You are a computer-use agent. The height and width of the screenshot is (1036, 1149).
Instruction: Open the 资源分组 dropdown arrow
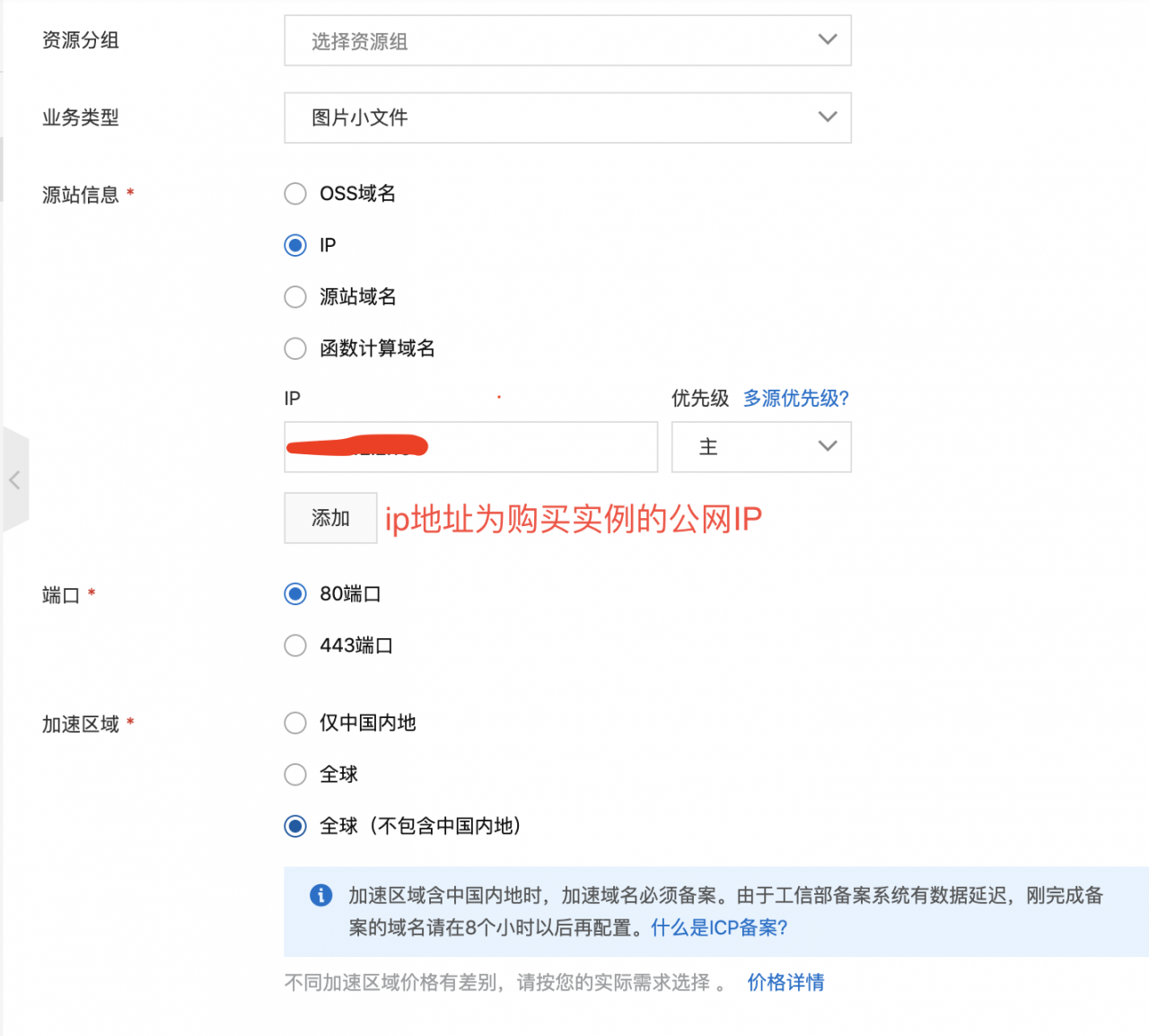point(826,40)
